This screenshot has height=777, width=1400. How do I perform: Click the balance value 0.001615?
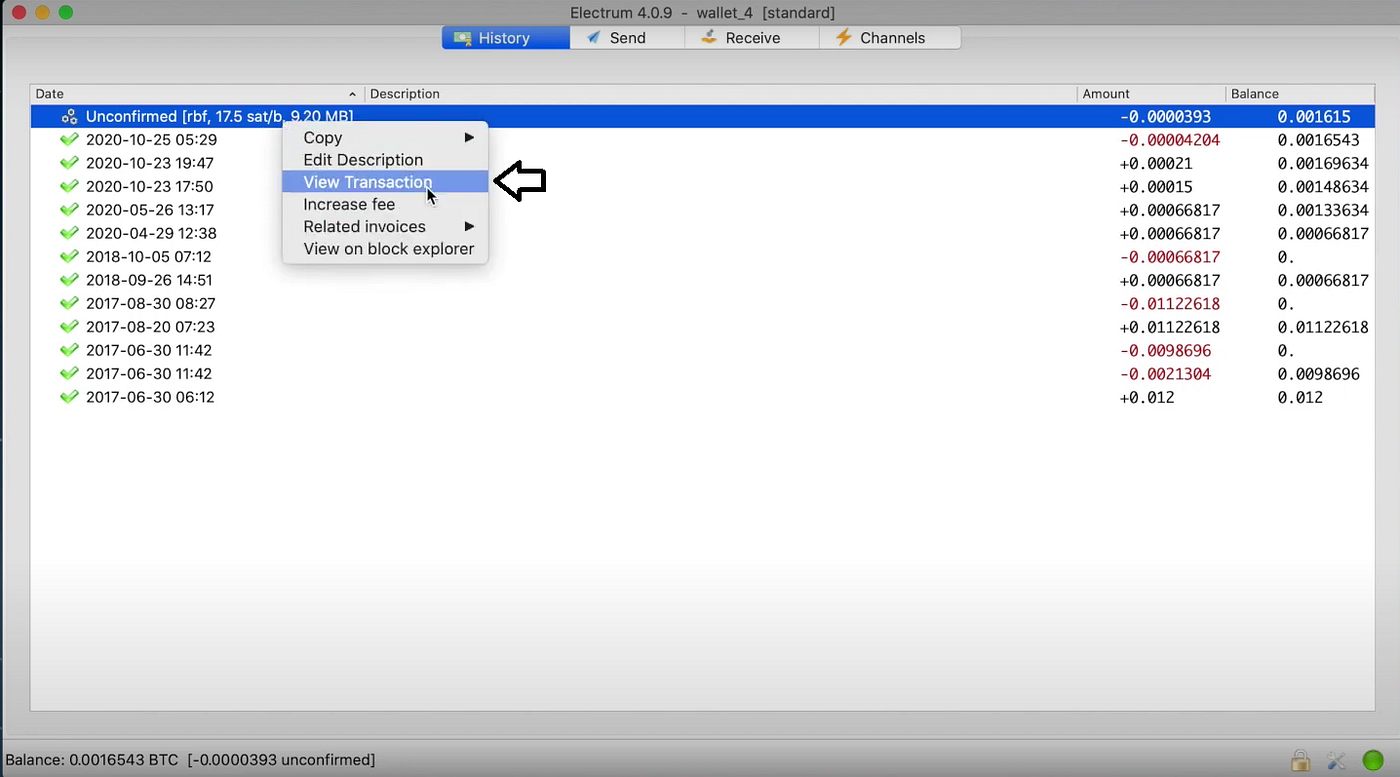point(1314,117)
